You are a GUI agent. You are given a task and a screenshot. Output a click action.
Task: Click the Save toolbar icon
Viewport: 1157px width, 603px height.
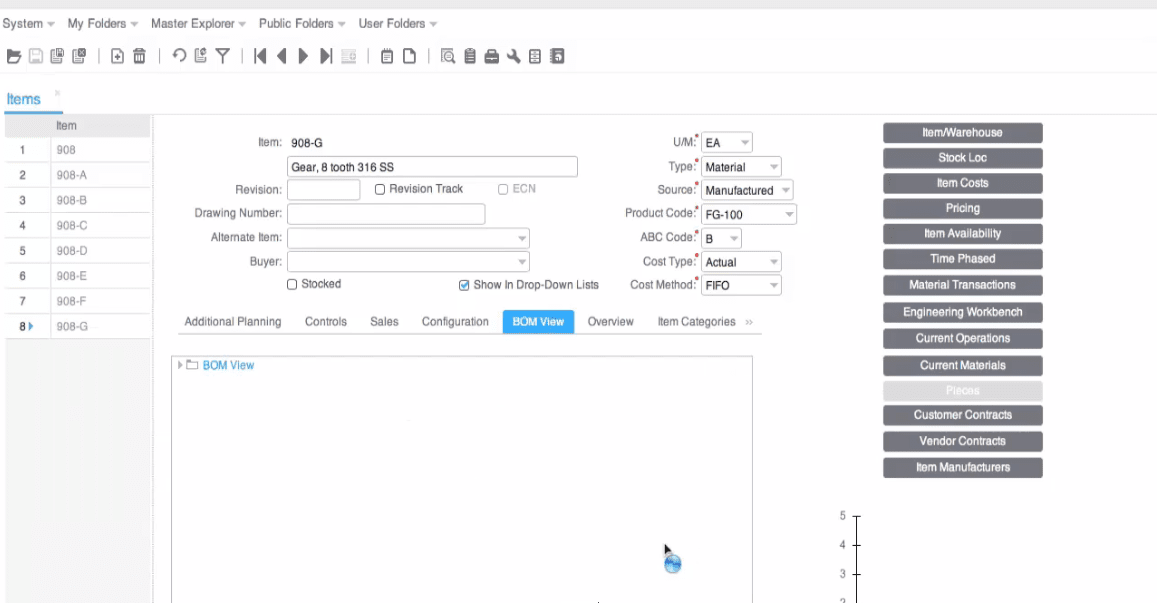point(35,56)
